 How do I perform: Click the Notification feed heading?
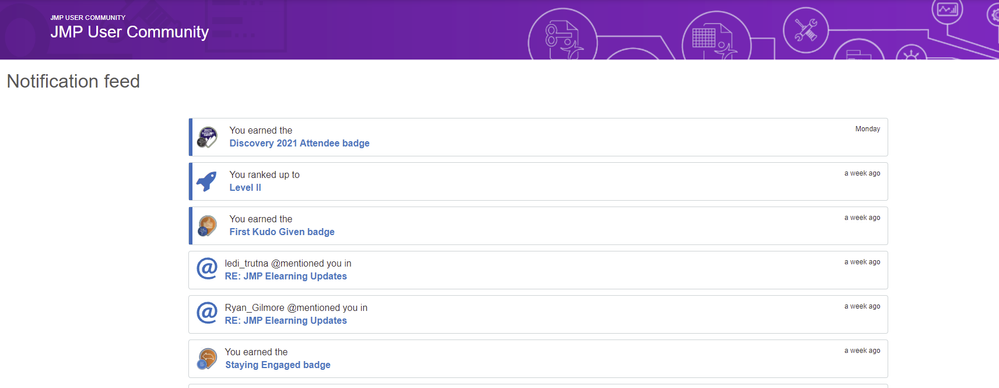click(73, 82)
